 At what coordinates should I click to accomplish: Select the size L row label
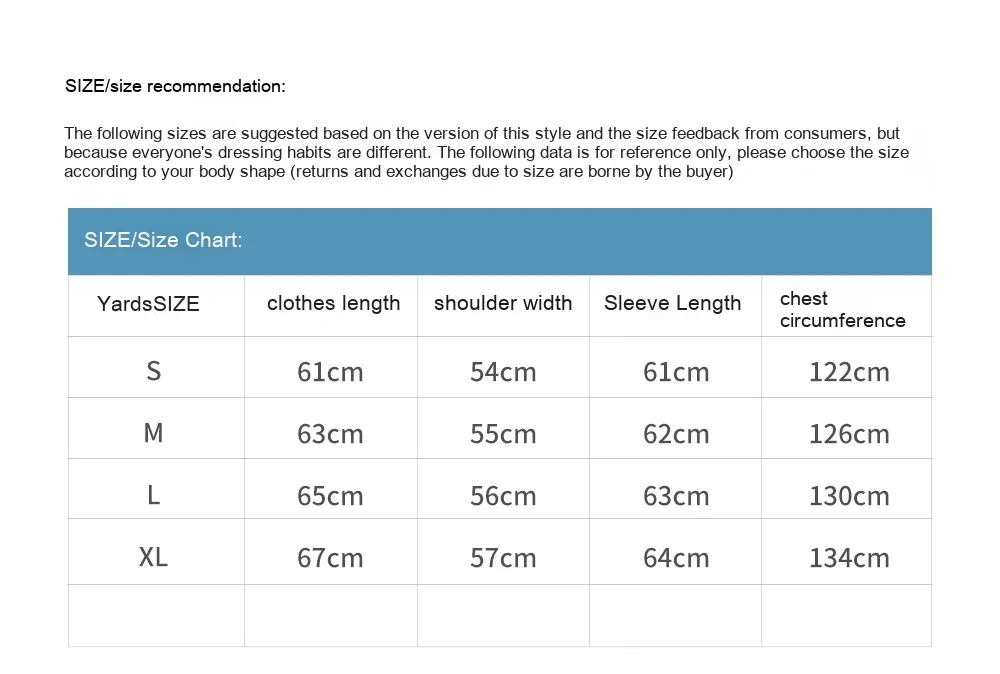[x=153, y=495]
